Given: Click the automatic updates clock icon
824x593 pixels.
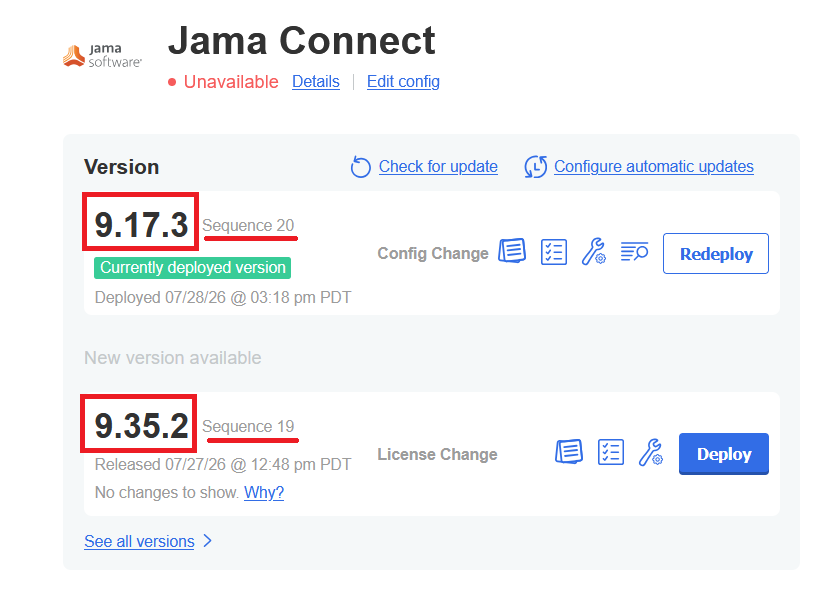Looking at the screenshot, I should click(x=535, y=167).
